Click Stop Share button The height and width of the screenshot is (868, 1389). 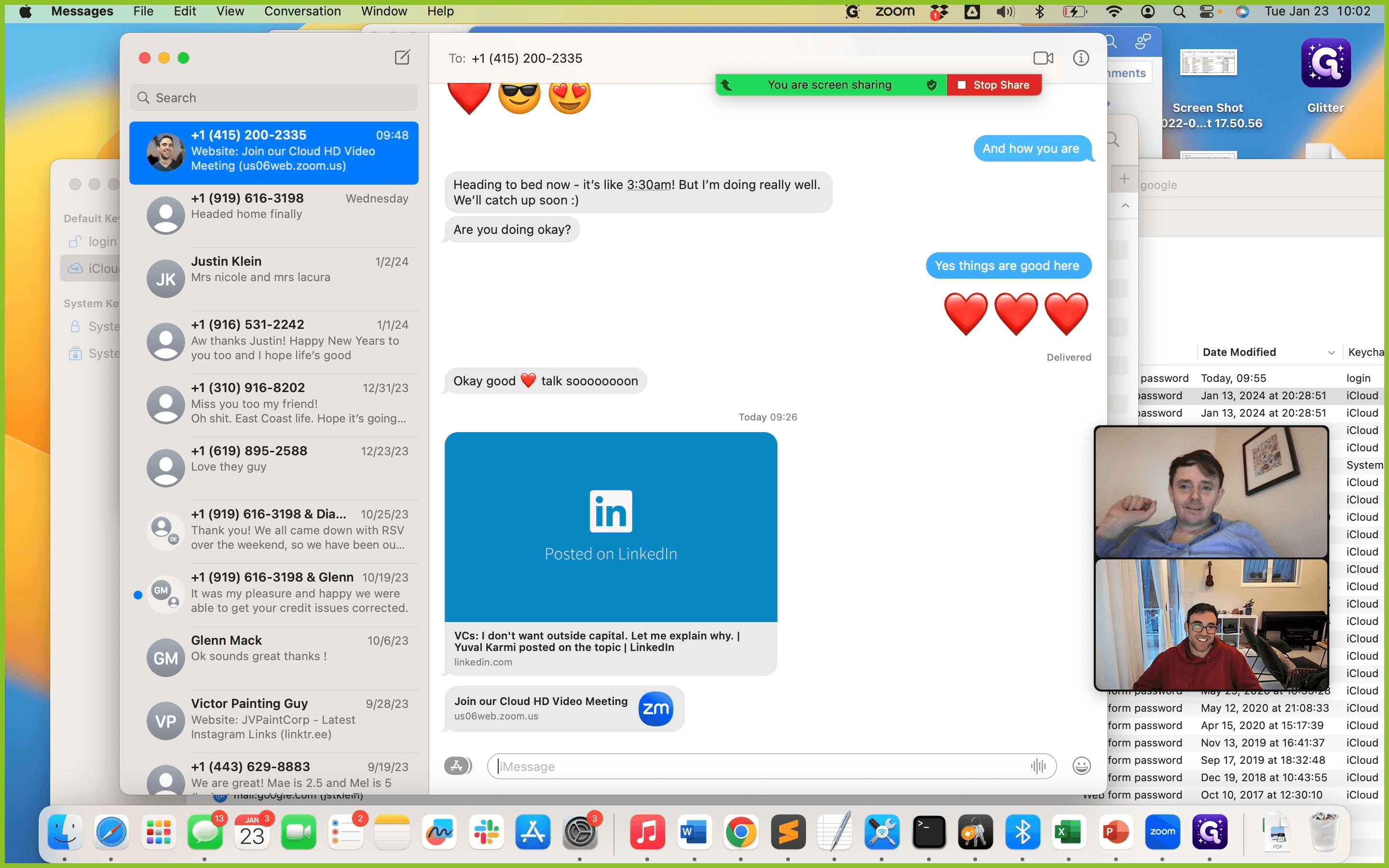click(x=994, y=85)
